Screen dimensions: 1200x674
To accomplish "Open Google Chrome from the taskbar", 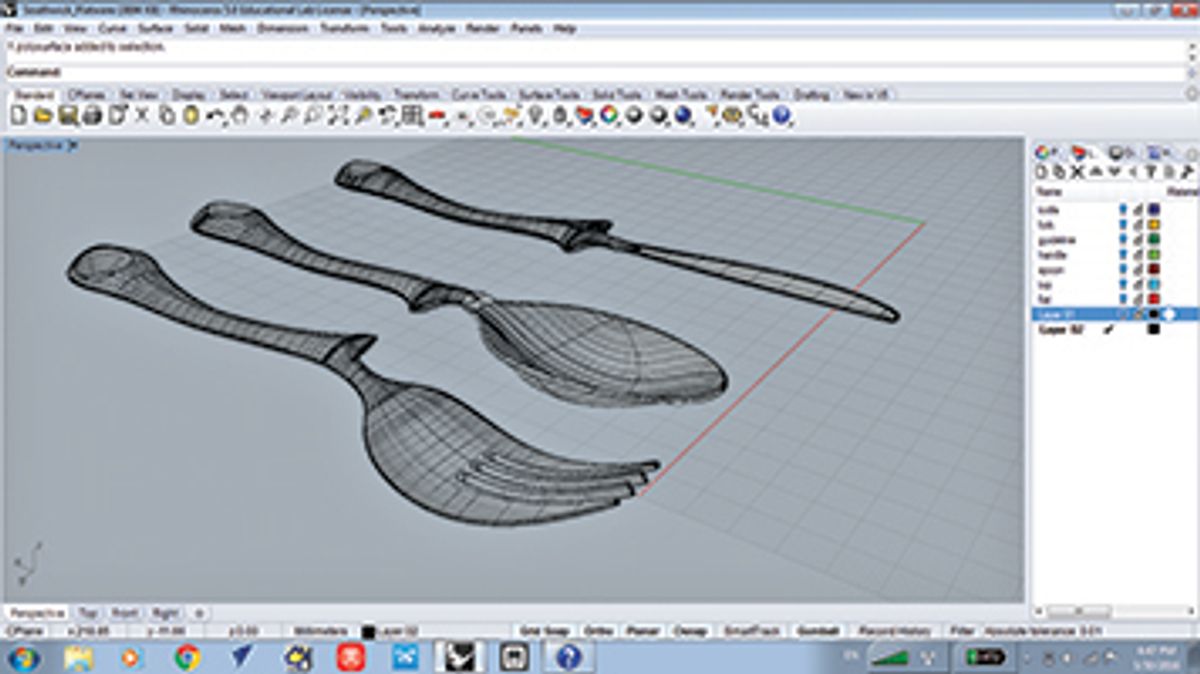I will (187, 657).
